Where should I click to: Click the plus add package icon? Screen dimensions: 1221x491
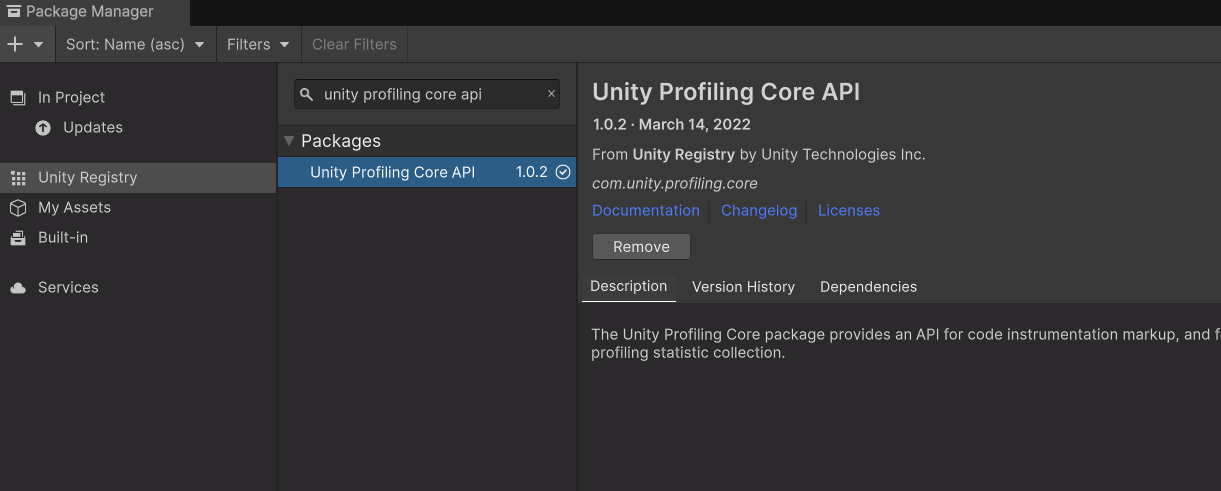15,44
